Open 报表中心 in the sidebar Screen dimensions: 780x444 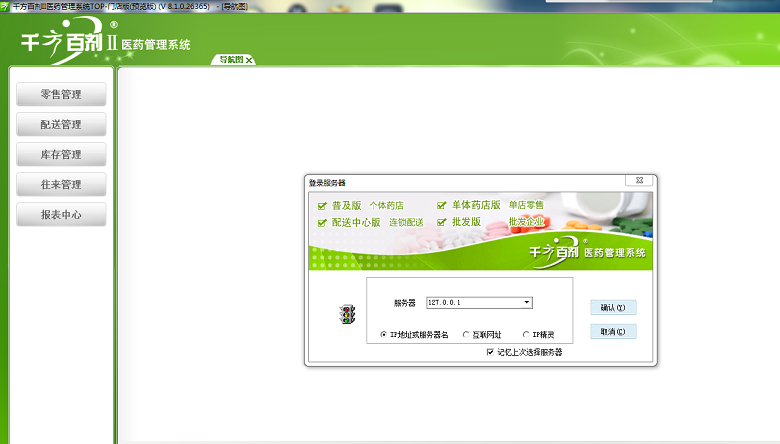coord(61,215)
